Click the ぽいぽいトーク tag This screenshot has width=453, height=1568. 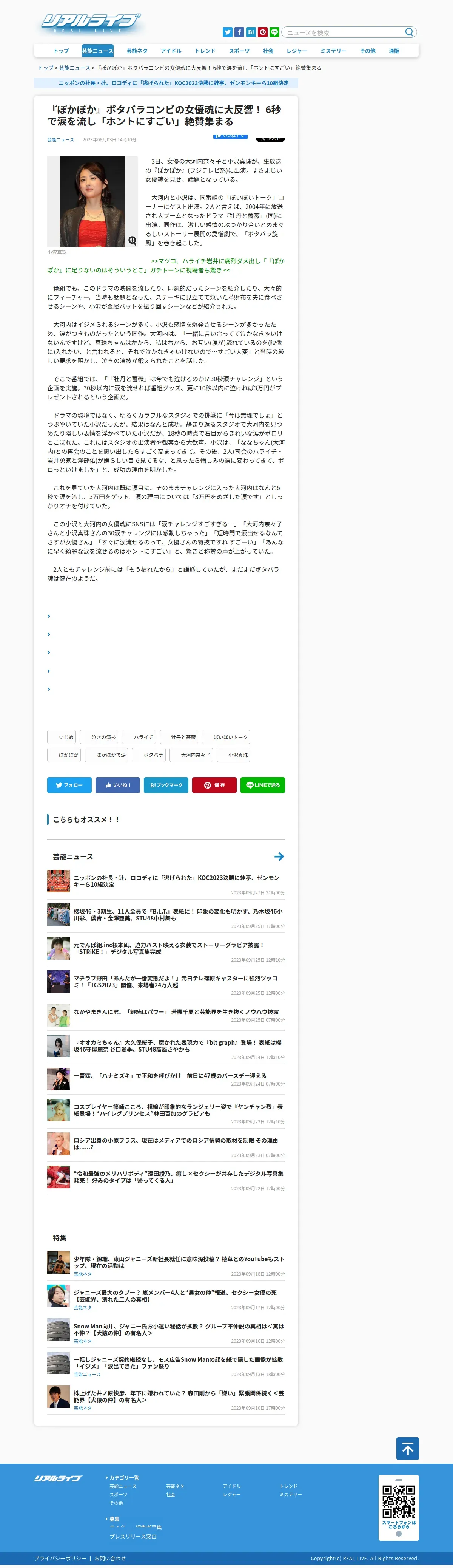point(226,737)
